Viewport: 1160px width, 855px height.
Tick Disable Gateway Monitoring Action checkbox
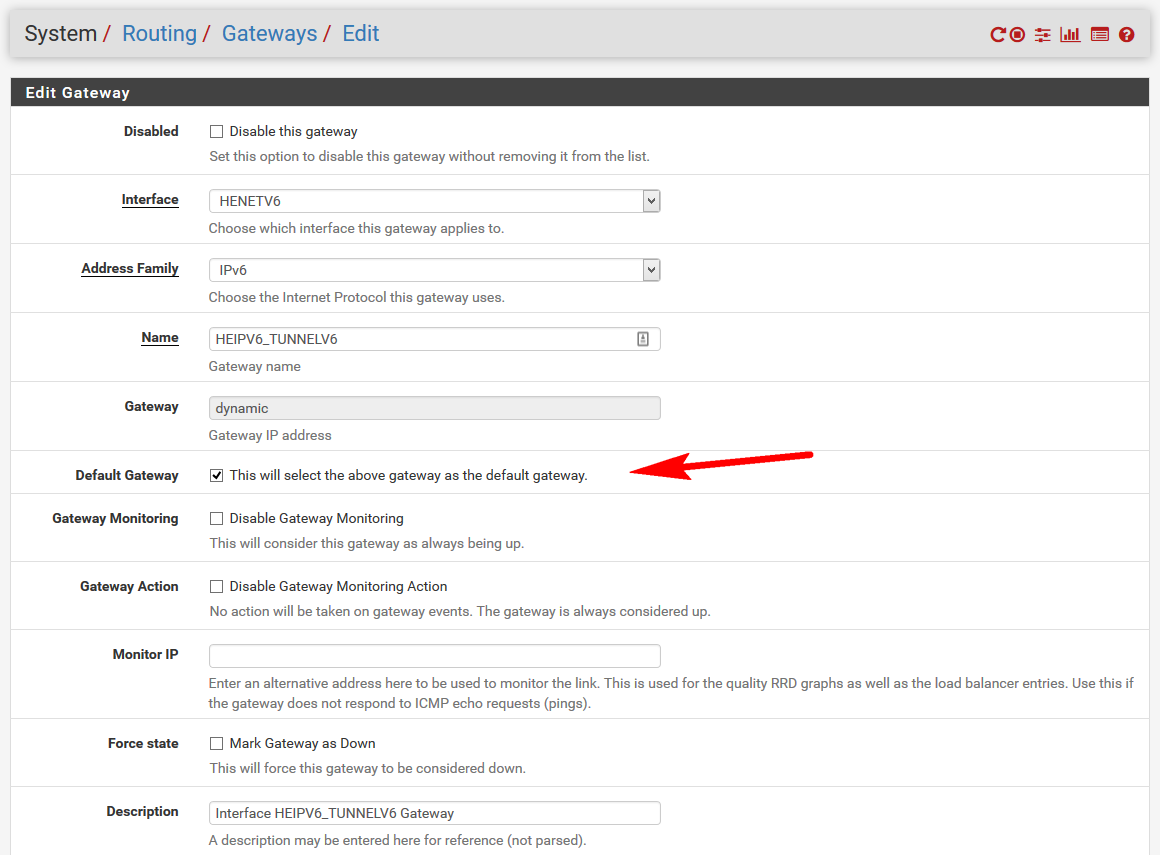tap(216, 587)
